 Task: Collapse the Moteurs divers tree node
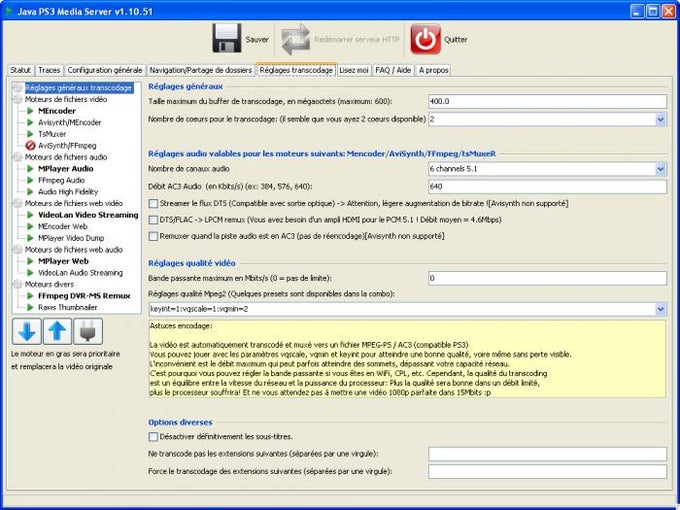pyautogui.click(x=18, y=284)
